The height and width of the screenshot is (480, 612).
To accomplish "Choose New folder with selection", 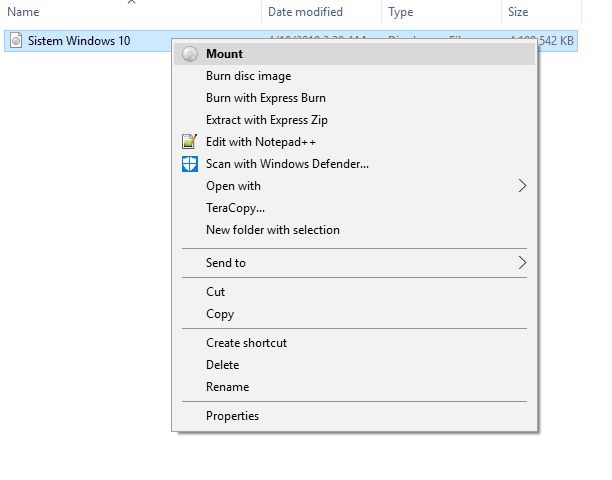I will tap(354, 230).
